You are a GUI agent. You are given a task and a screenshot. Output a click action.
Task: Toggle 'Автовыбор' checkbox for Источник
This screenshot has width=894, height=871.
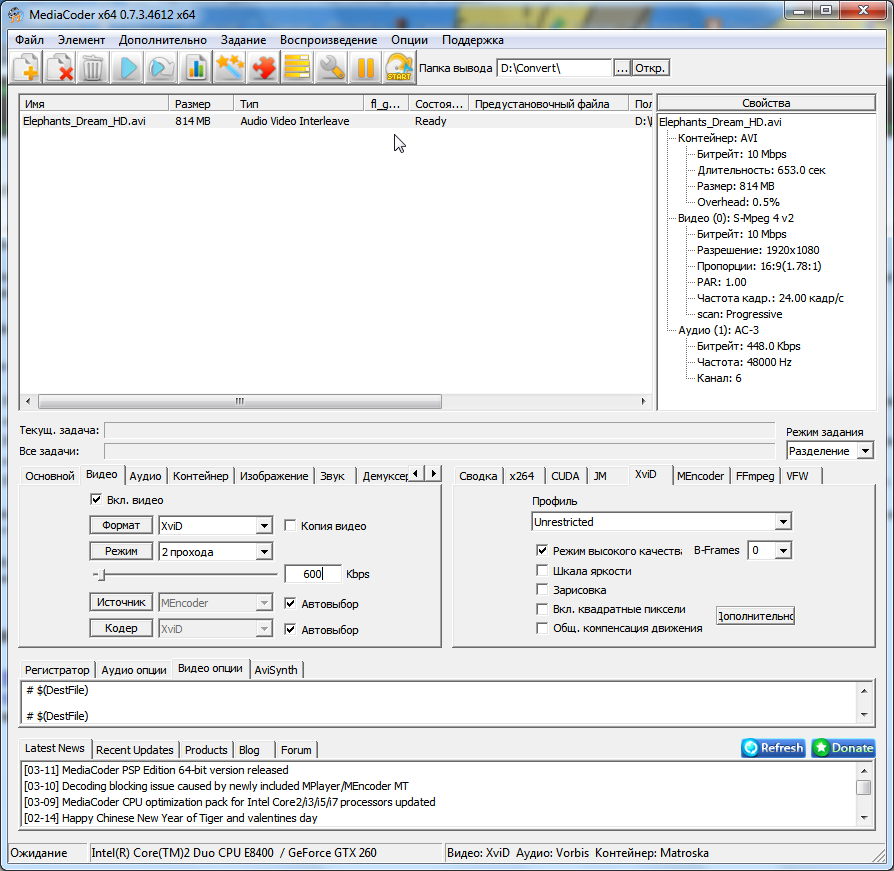click(x=290, y=603)
